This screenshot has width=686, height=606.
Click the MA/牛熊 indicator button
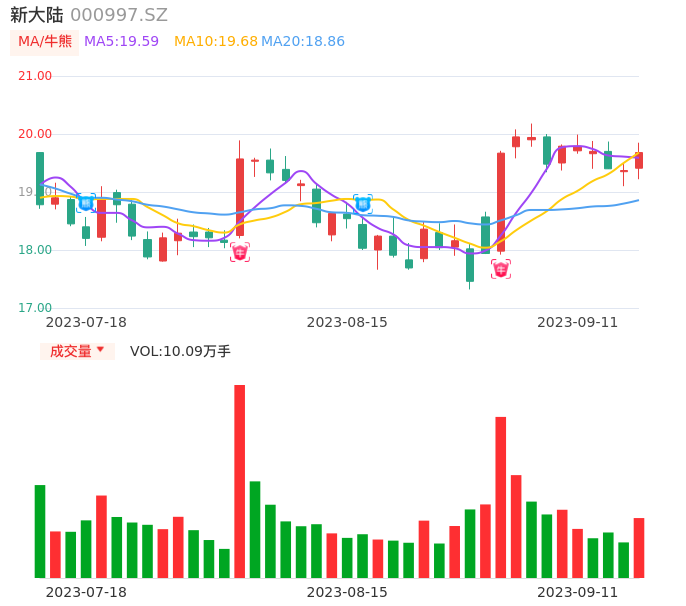point(45,41)
